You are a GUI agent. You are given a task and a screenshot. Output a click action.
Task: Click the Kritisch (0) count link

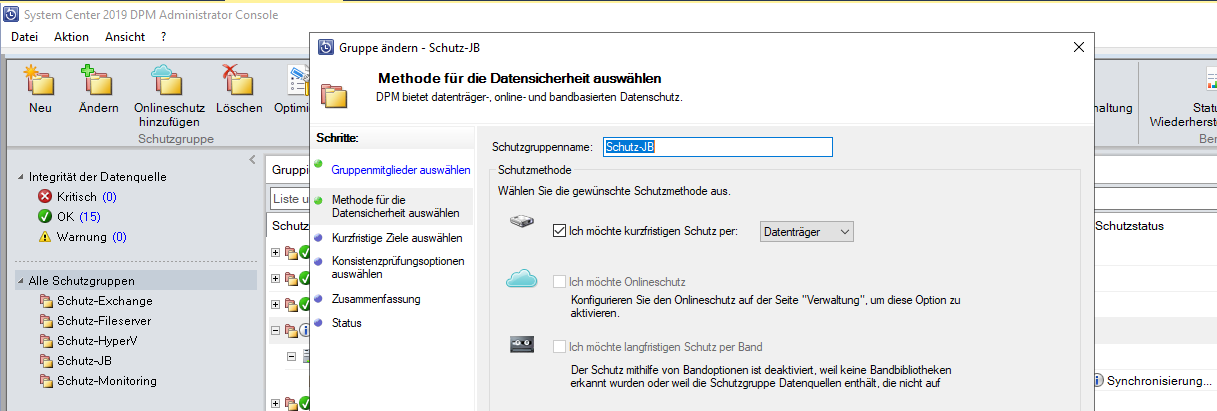(109, 197)
